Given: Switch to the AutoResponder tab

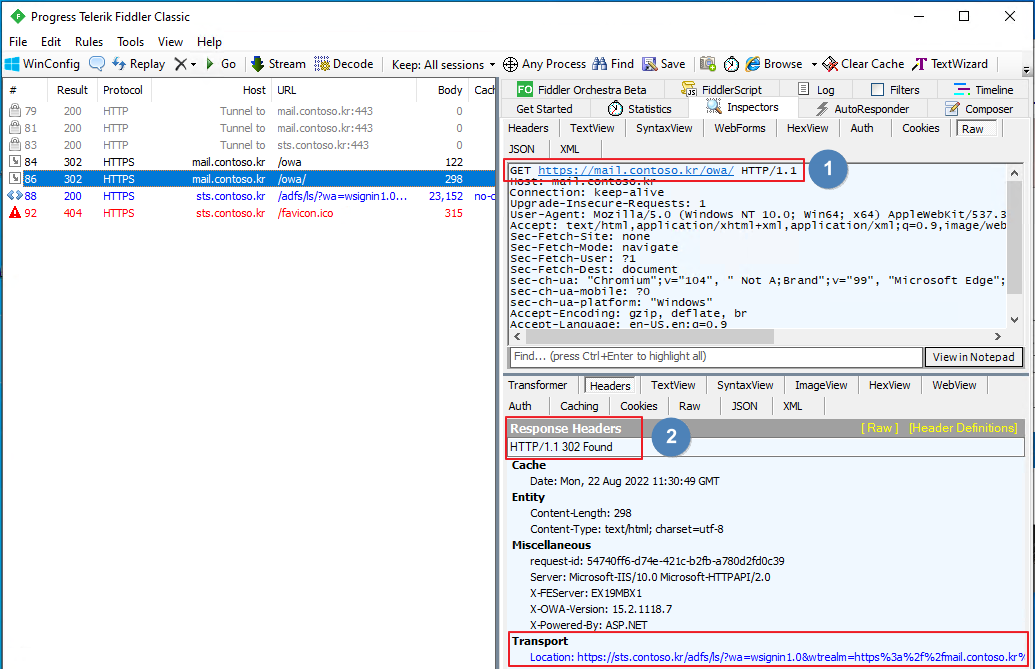Looking at the screenshot, I should 862,109.
